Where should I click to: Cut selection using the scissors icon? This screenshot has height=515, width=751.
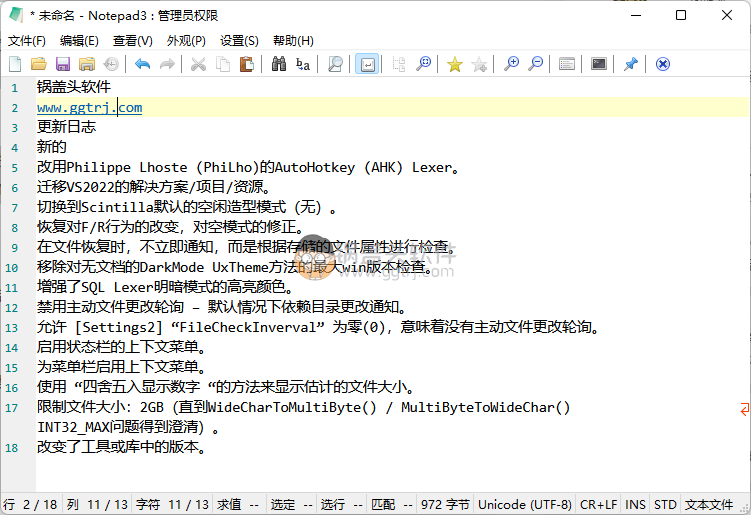198,64
